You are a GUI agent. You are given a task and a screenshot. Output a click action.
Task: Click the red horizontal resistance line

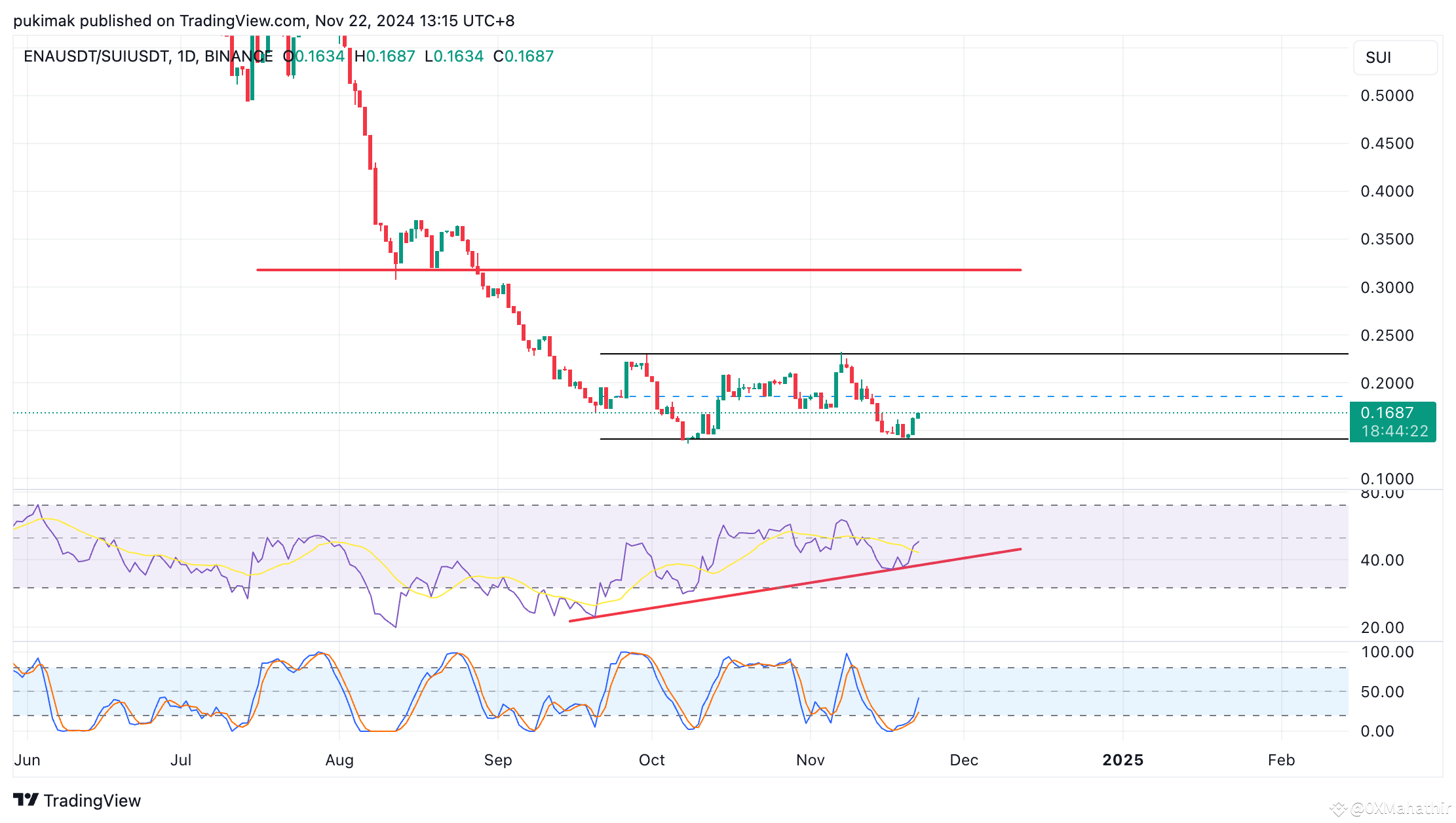[639, 269]
